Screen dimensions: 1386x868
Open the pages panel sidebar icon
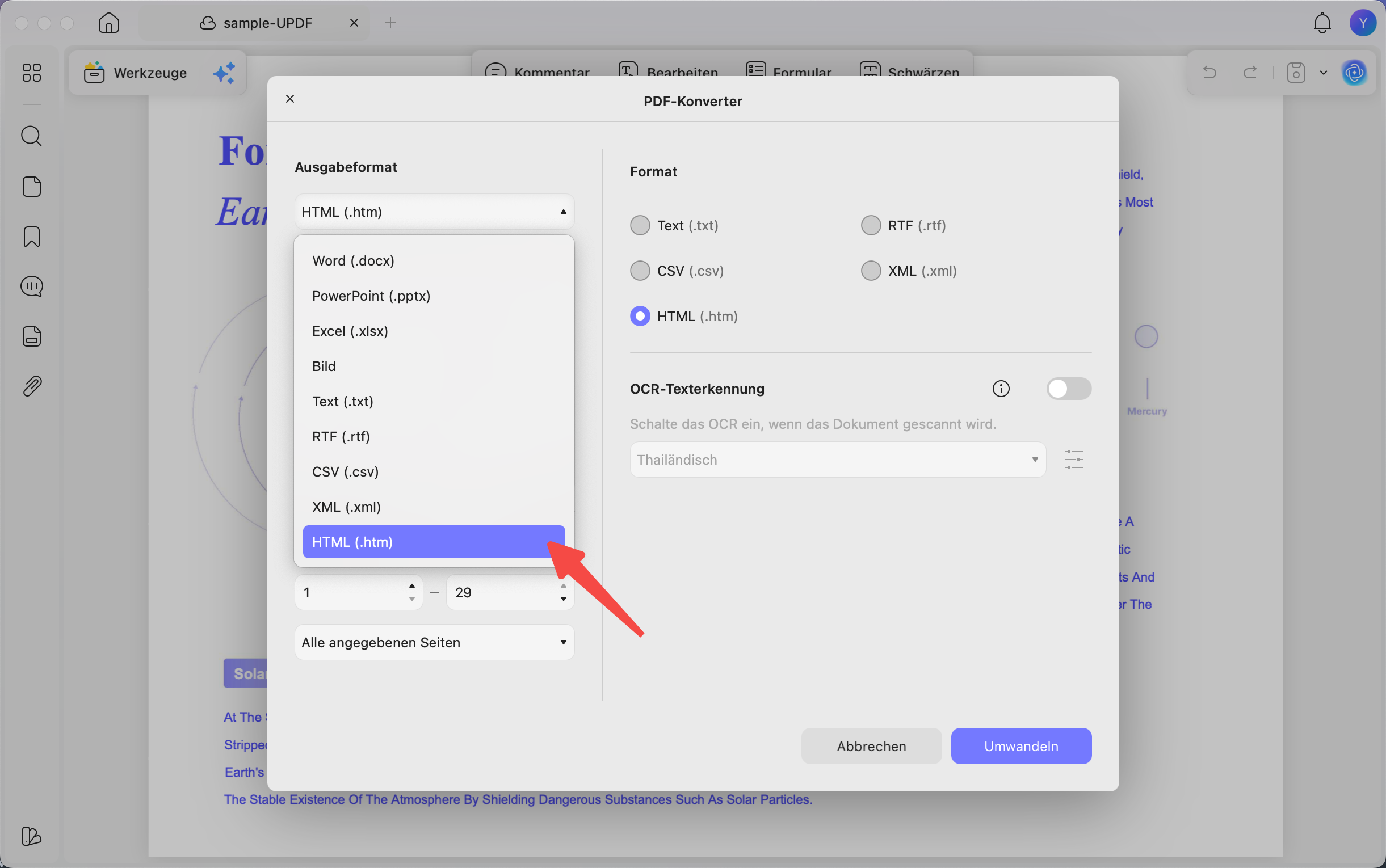pos(32,187)
